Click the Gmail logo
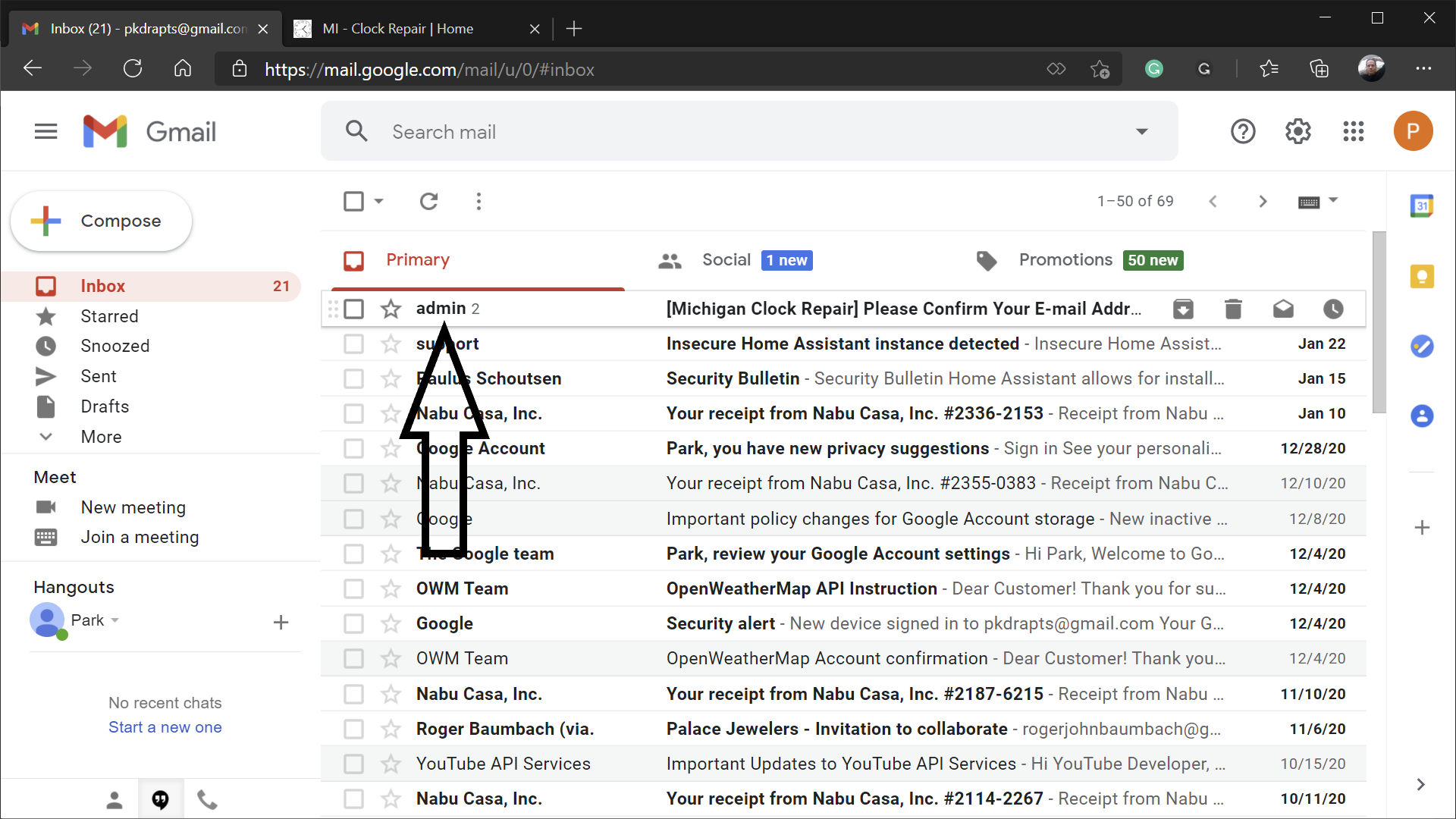This screenshot has height=819, width=1456. point(149,132)
